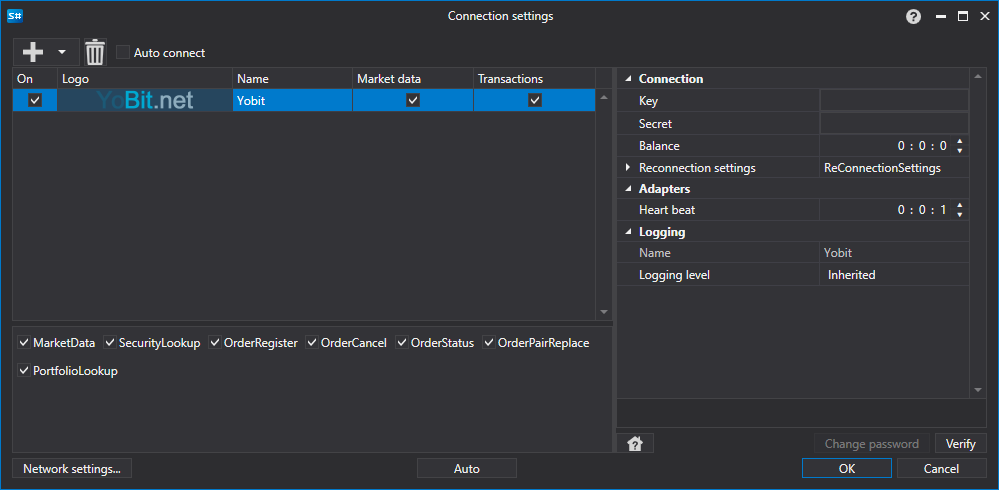This screenshot has width=999, height=490.
Task: Click into the Secret input field
Action: click(x=894, y=123)
